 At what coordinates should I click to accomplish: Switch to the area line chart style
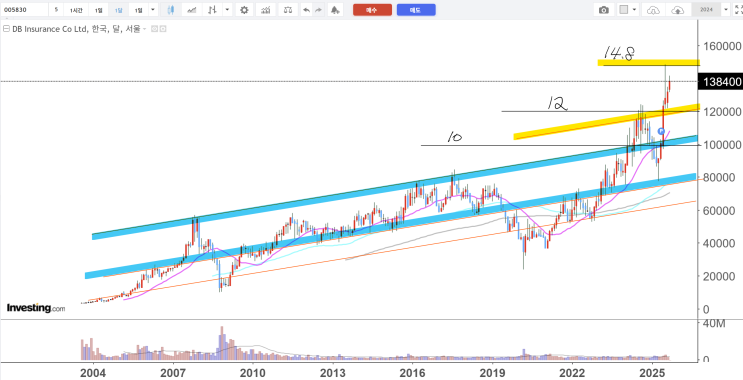[x=192, y=10]
